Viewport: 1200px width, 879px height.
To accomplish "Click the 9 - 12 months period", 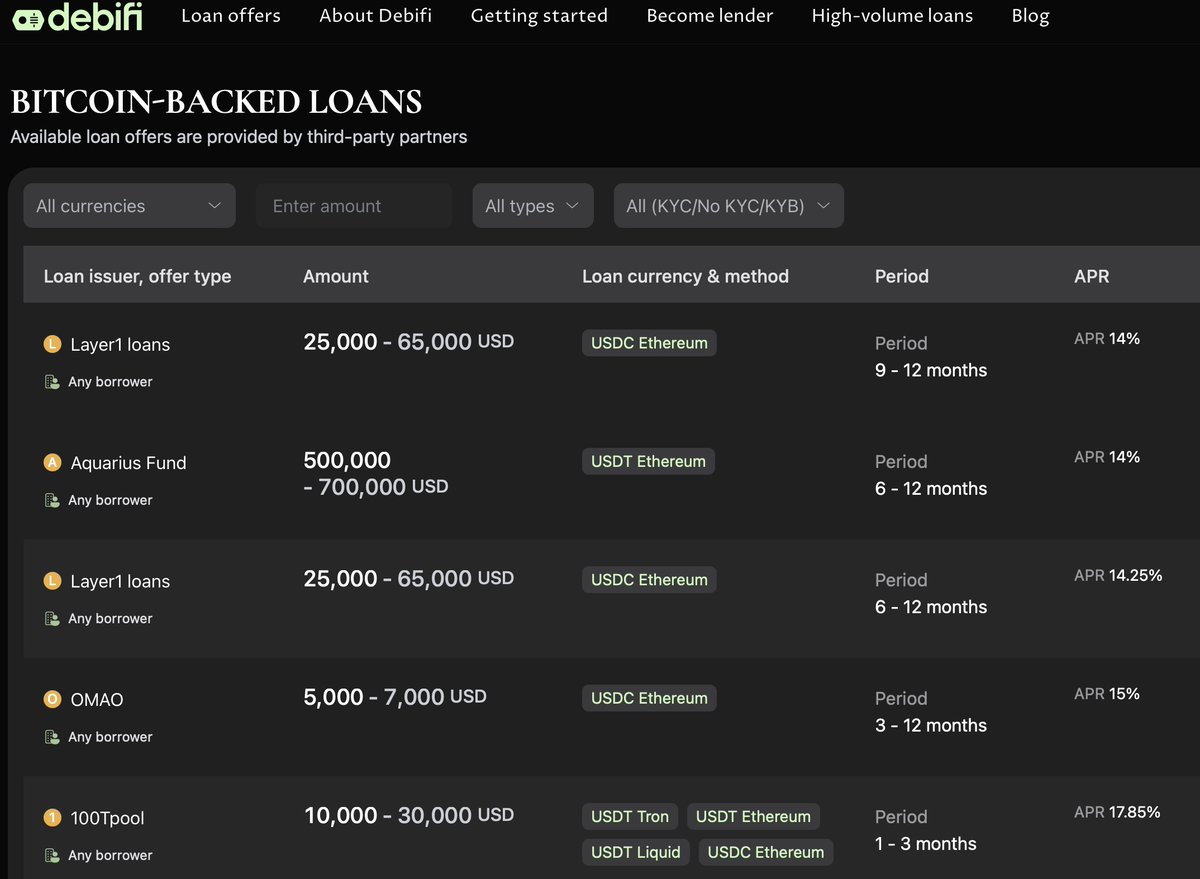I will coord(931,371).
